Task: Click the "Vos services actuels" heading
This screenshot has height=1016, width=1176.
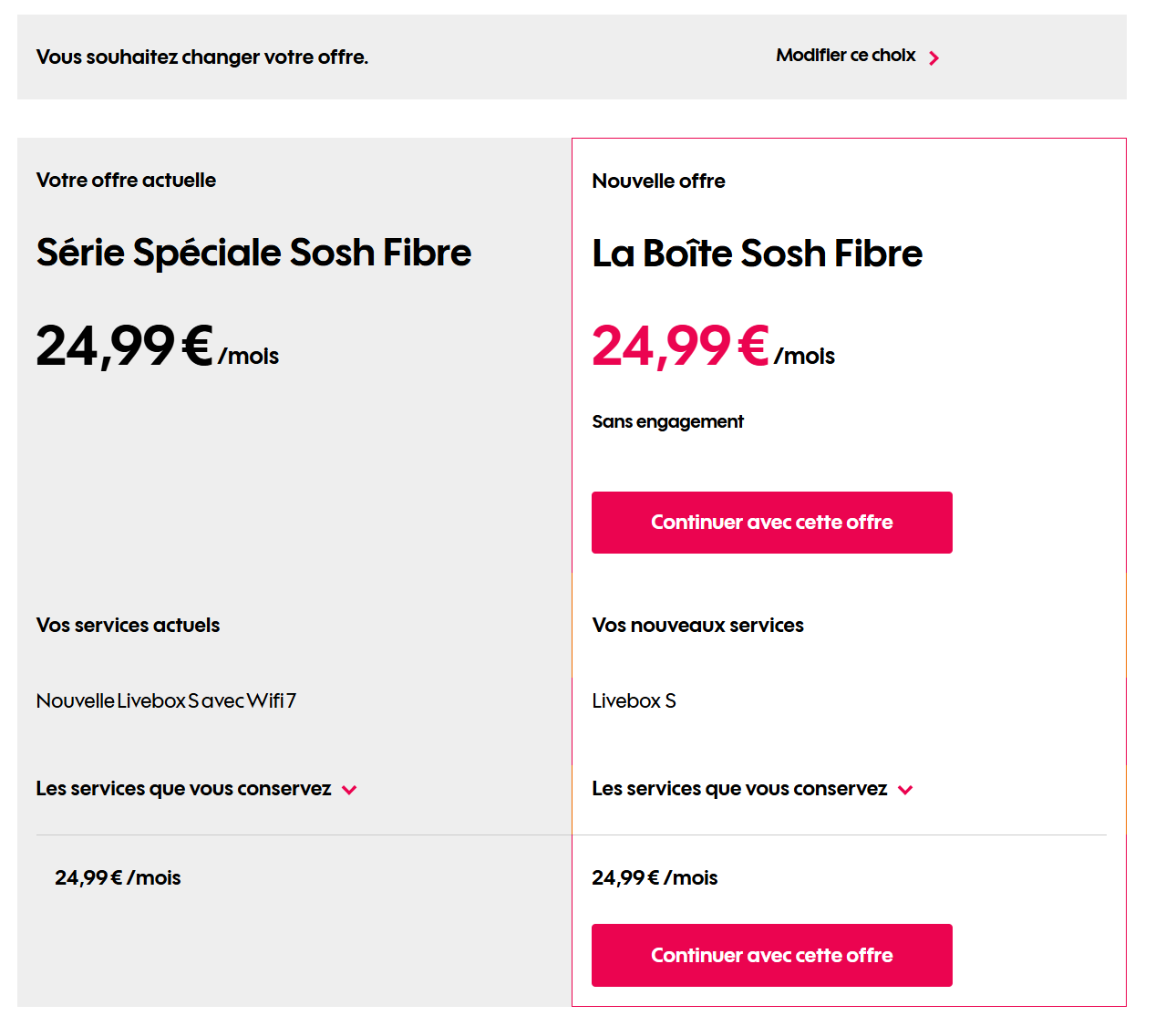Action: (128, 626)
